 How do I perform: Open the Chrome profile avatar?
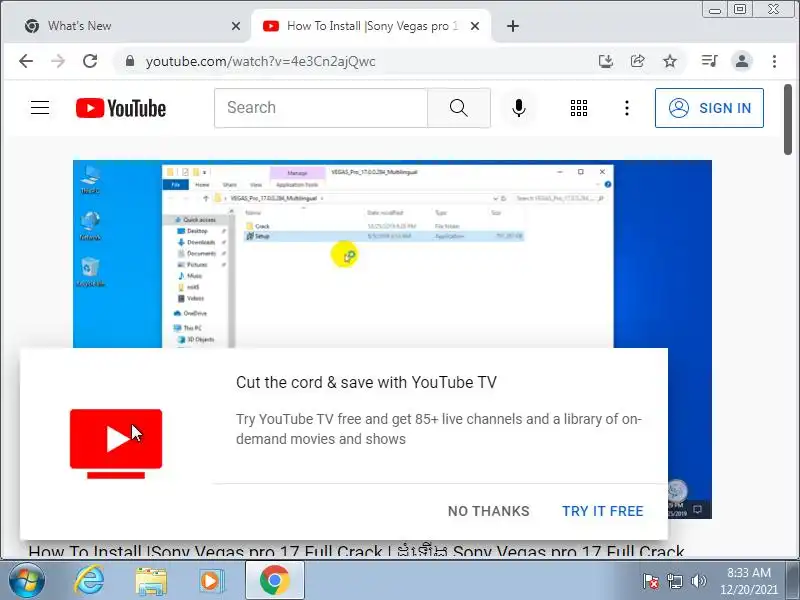[742, 61]
